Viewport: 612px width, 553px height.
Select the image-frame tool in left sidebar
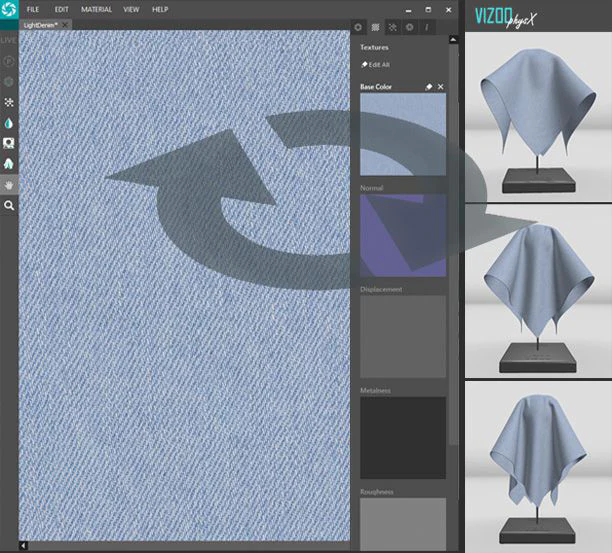click(x=9, y=143)
